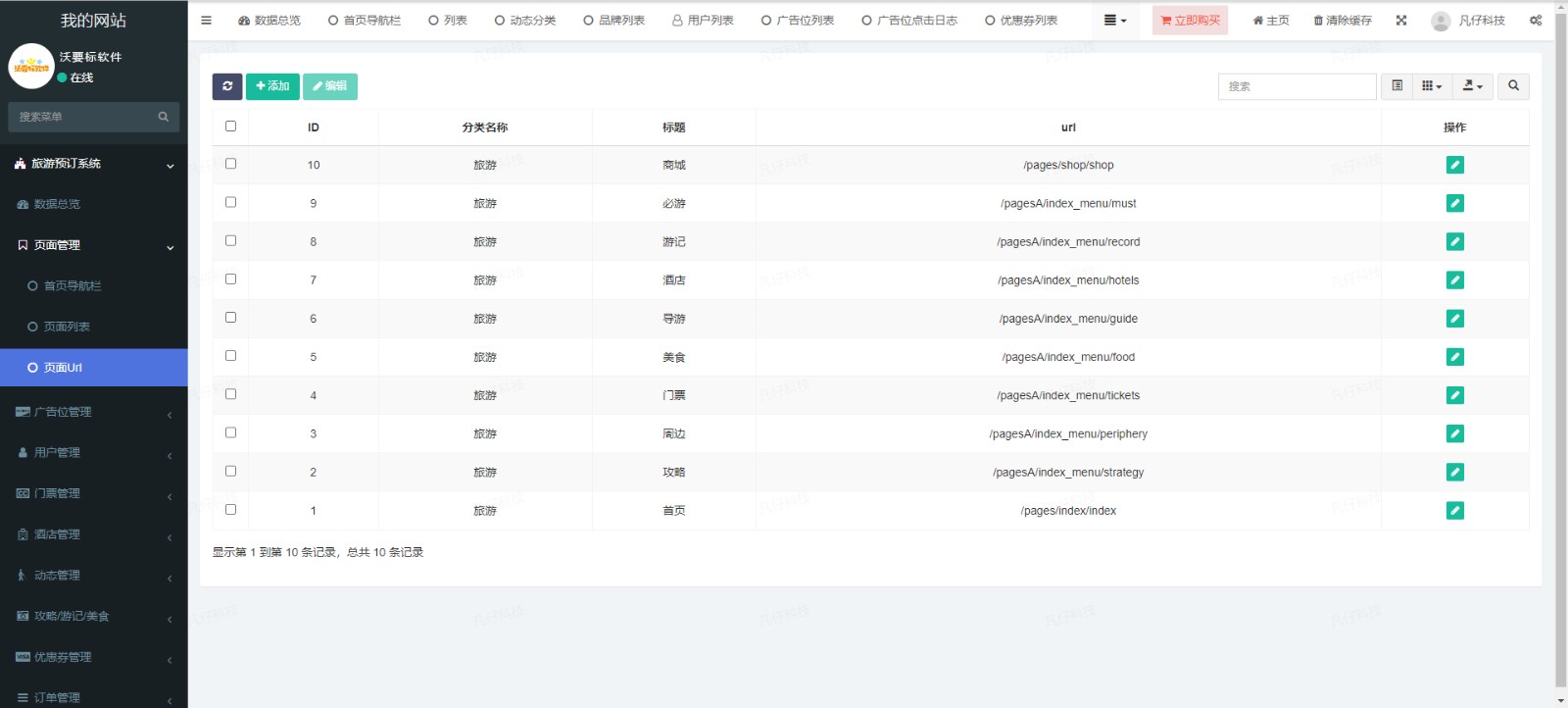
Task: Check the checkbox for row ID 3
Action: coord(230,432)
